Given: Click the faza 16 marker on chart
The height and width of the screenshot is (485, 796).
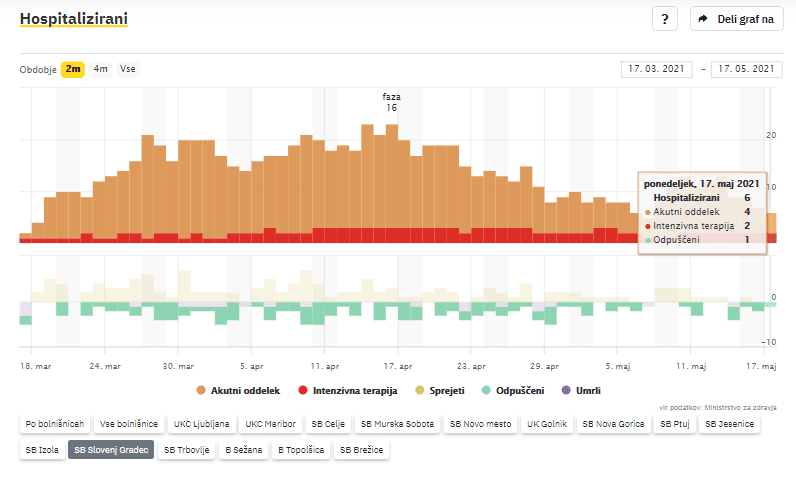Looking at the screenshot, I should (391, 102).
